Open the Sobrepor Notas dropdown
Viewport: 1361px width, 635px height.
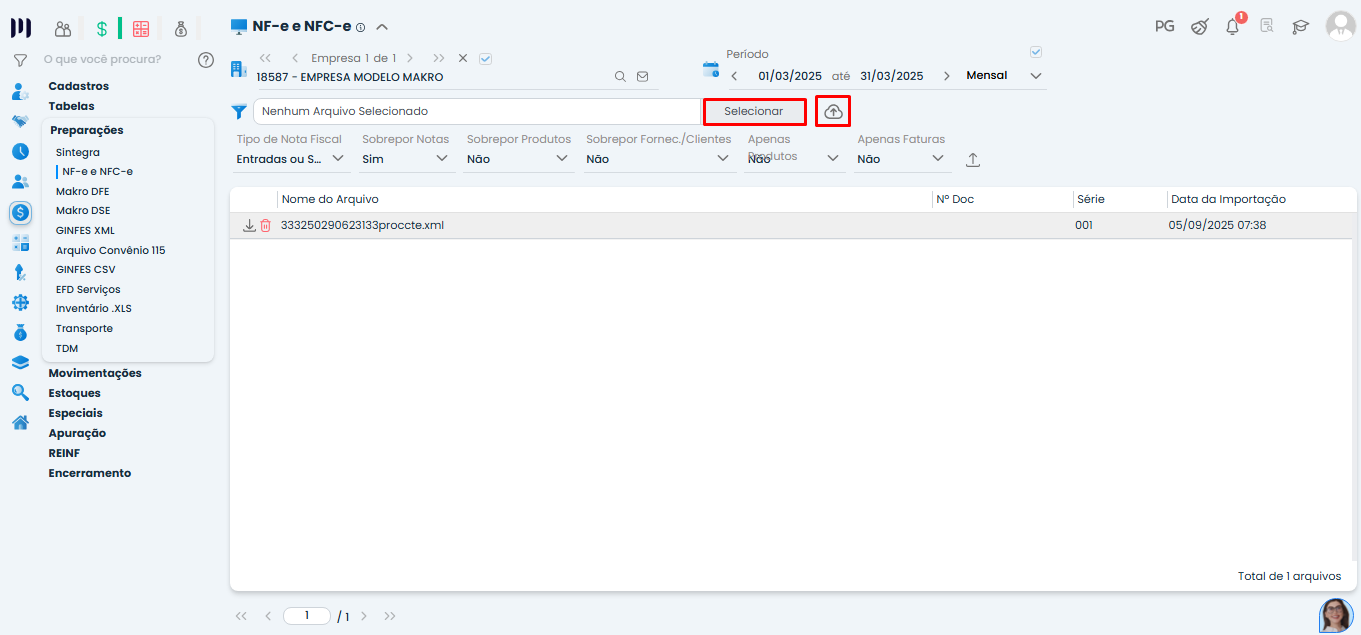(407, 159)
